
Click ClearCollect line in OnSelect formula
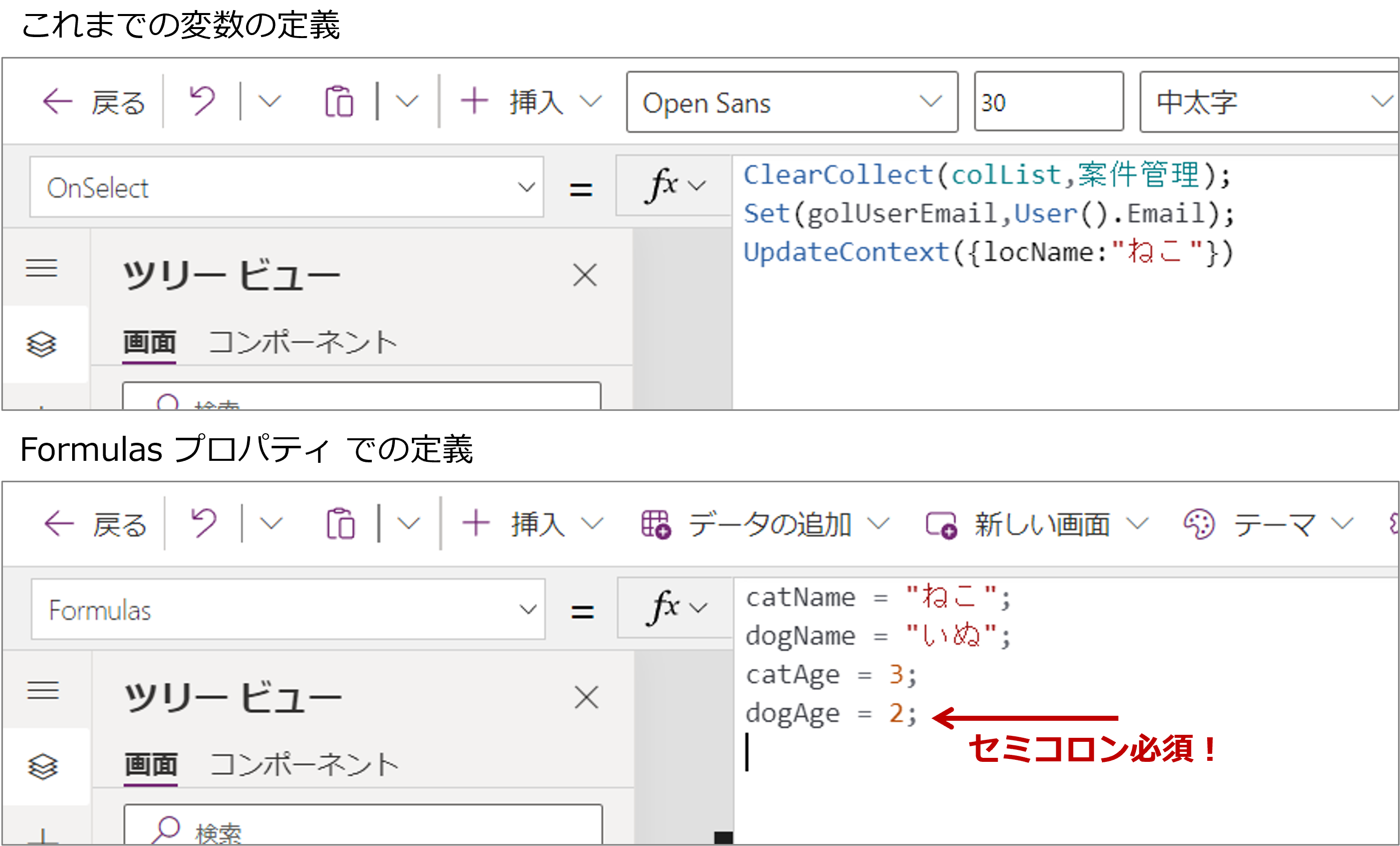987,174
